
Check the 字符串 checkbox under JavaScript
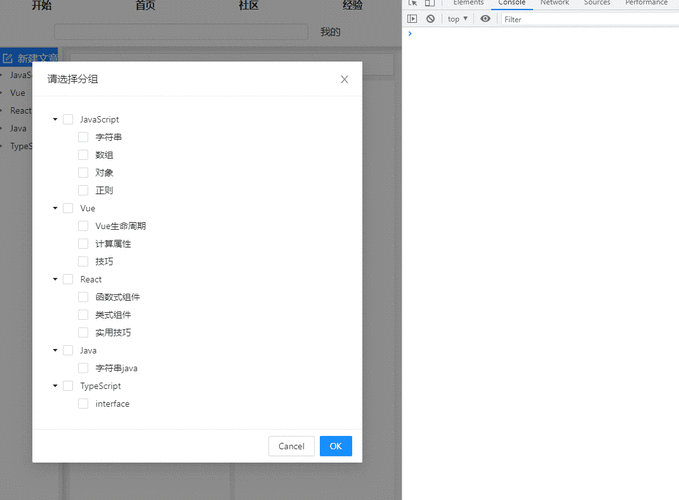coord(84,137)
